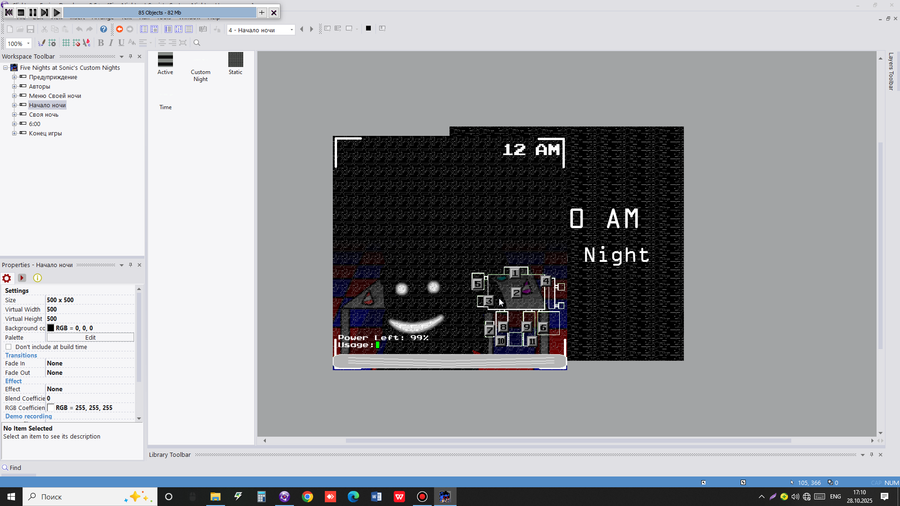Viewport: 900px width, 506px height.
Task: Select Five Nights at Sonic's Custom Nights
Action: (x=69, y=68)
